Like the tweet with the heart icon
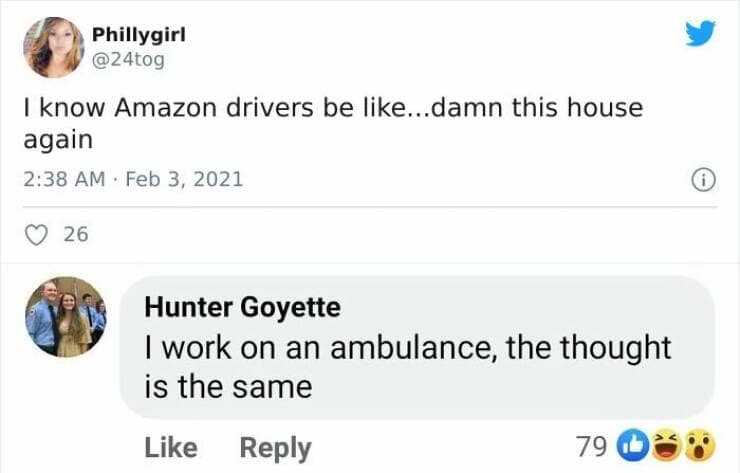The height and width of the screenshot is (473, 740). (37, 235)
